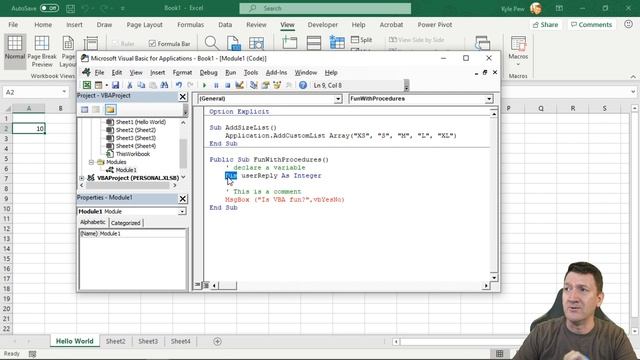Click the Zoom magnifier icon in Excel ribbon
640x360 pixels.
click(211, 43)
